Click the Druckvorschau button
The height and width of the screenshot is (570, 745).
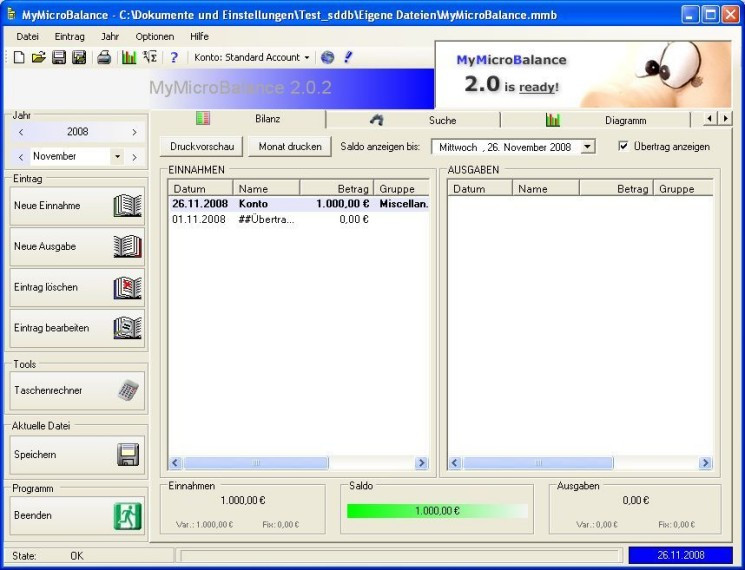pos(200,147)
